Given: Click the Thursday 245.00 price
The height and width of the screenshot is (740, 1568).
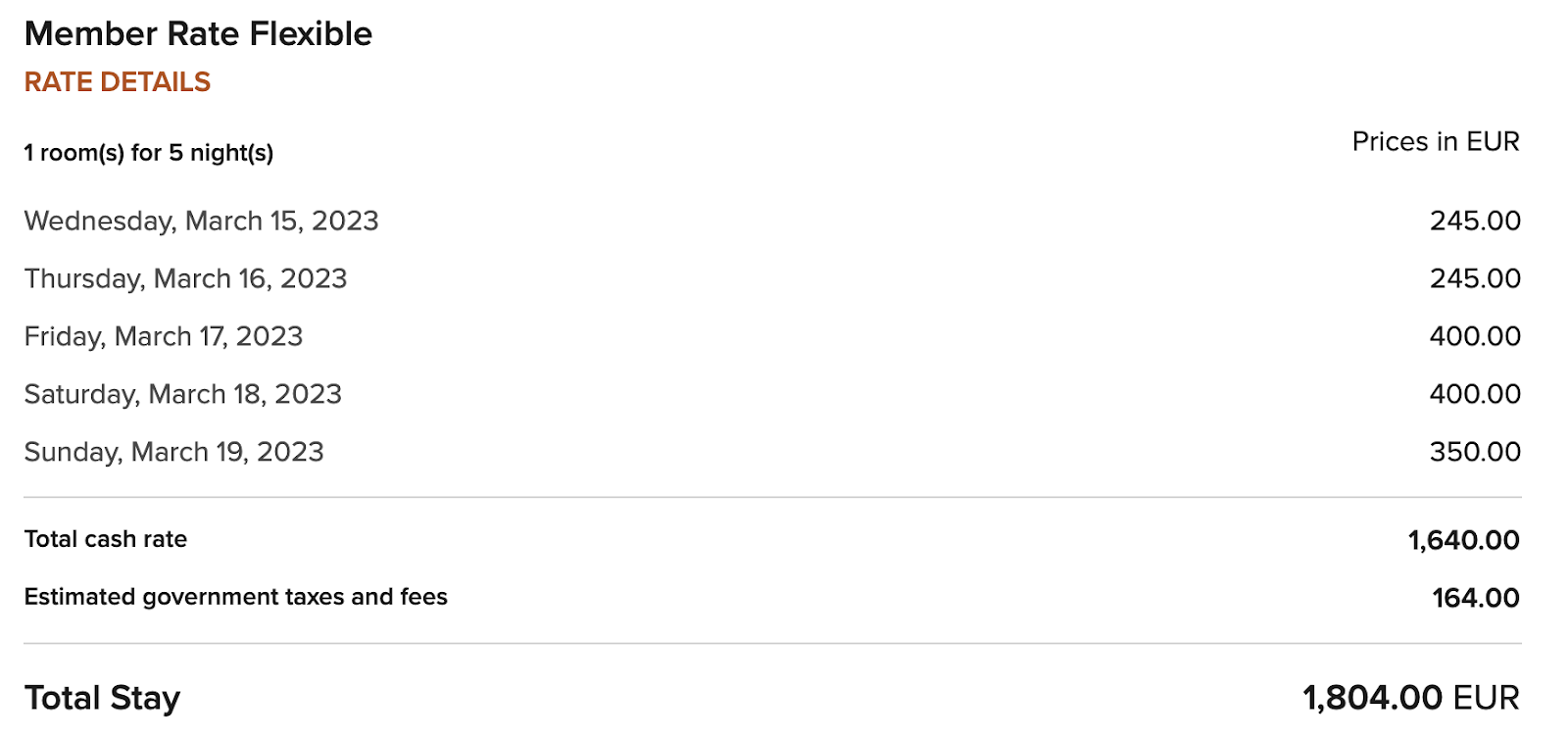Looking at the screenshot, I should 1475,279.
